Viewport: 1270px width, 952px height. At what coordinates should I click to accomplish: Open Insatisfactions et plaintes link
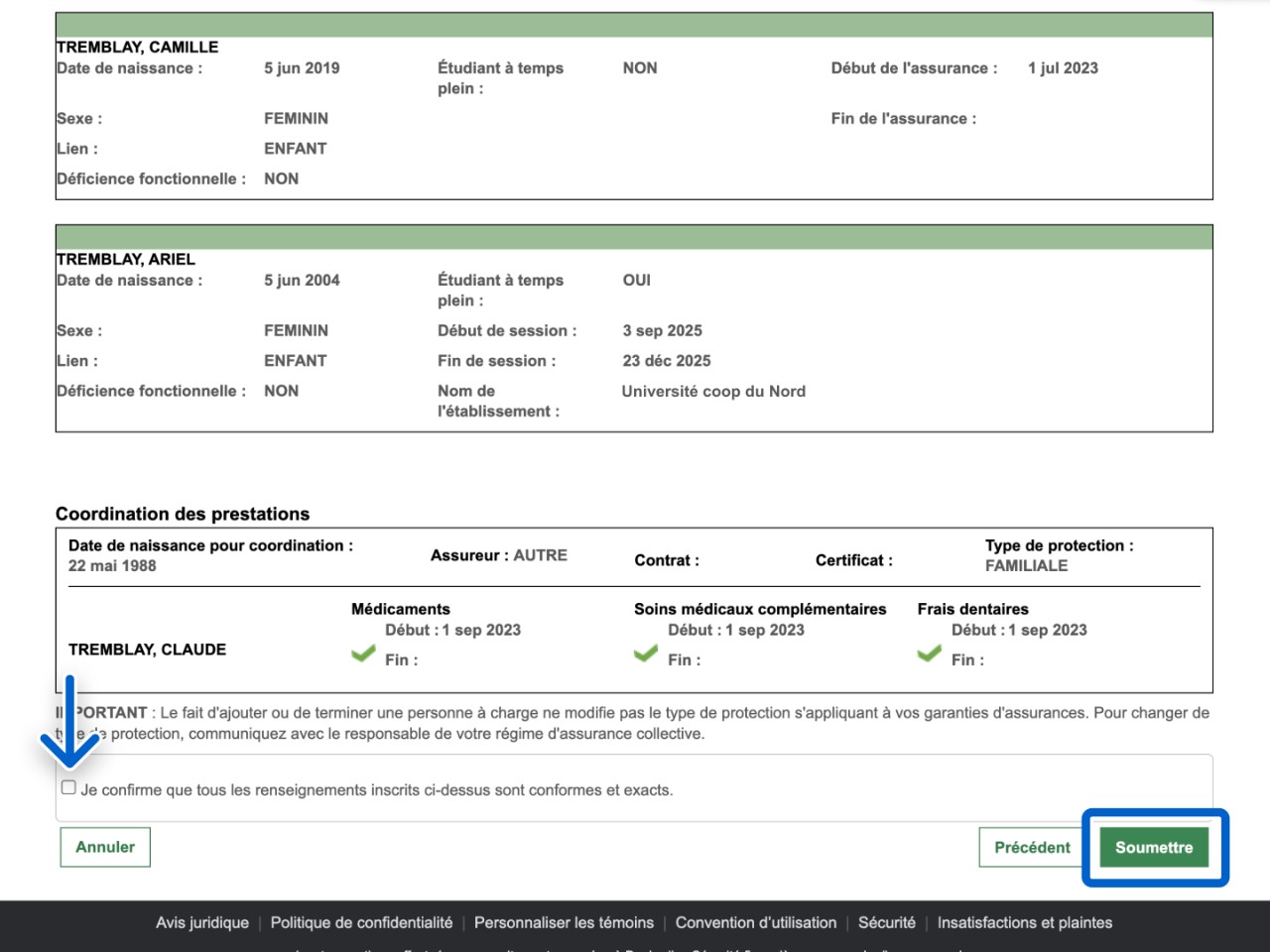tap(1025, 923)
